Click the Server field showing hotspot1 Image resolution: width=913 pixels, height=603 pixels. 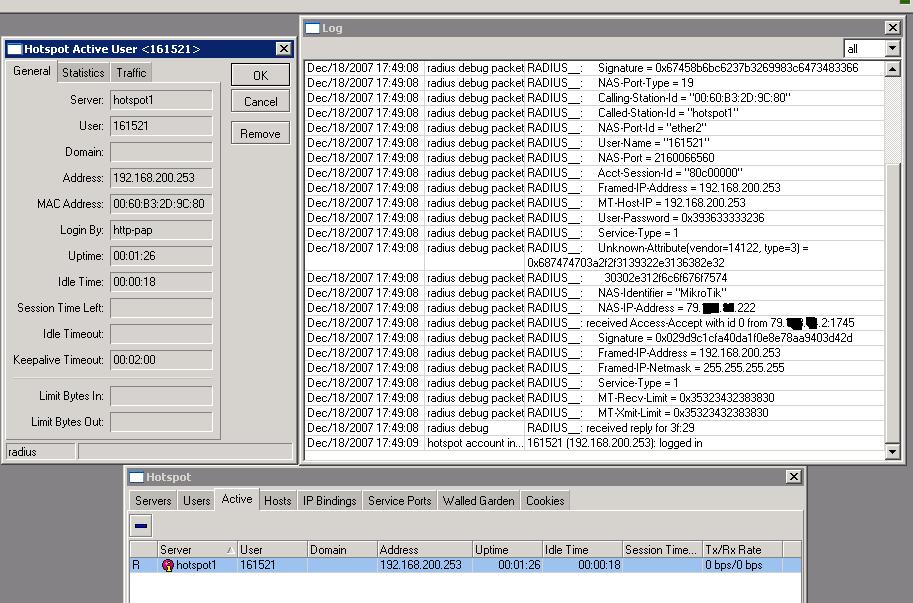click(161, 100)
